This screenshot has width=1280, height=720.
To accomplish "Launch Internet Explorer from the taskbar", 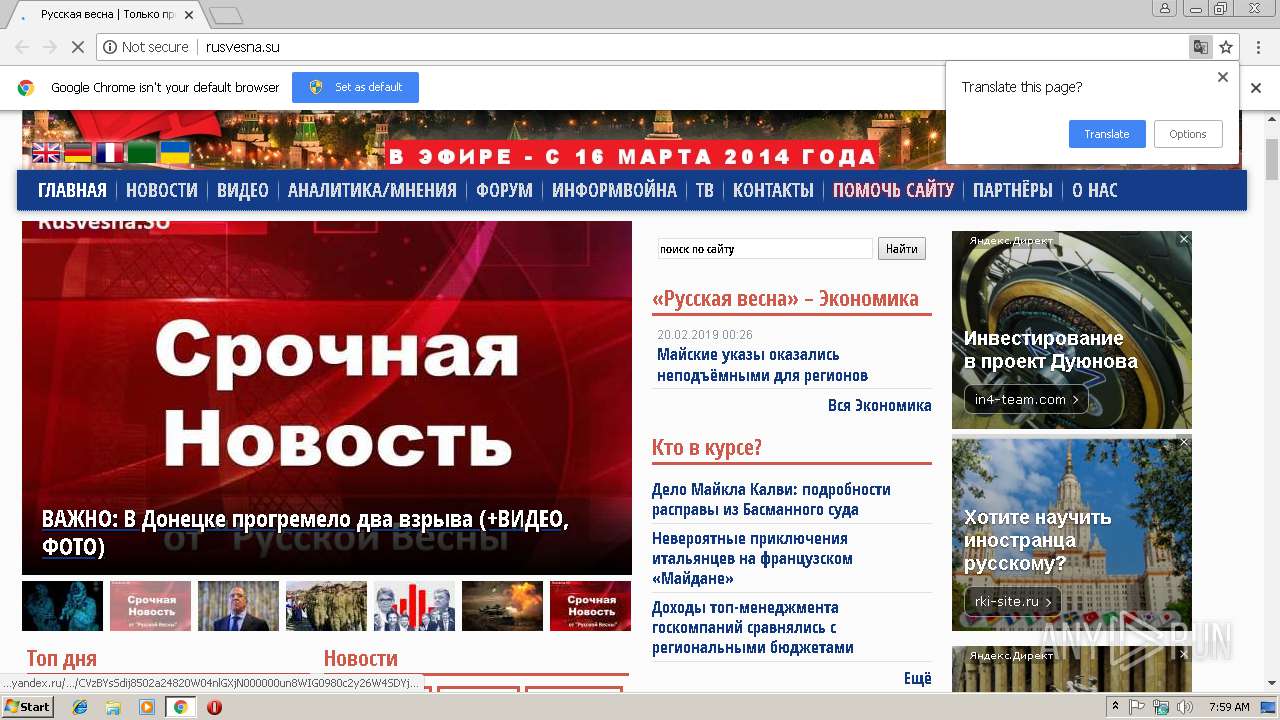I will 80,707.
